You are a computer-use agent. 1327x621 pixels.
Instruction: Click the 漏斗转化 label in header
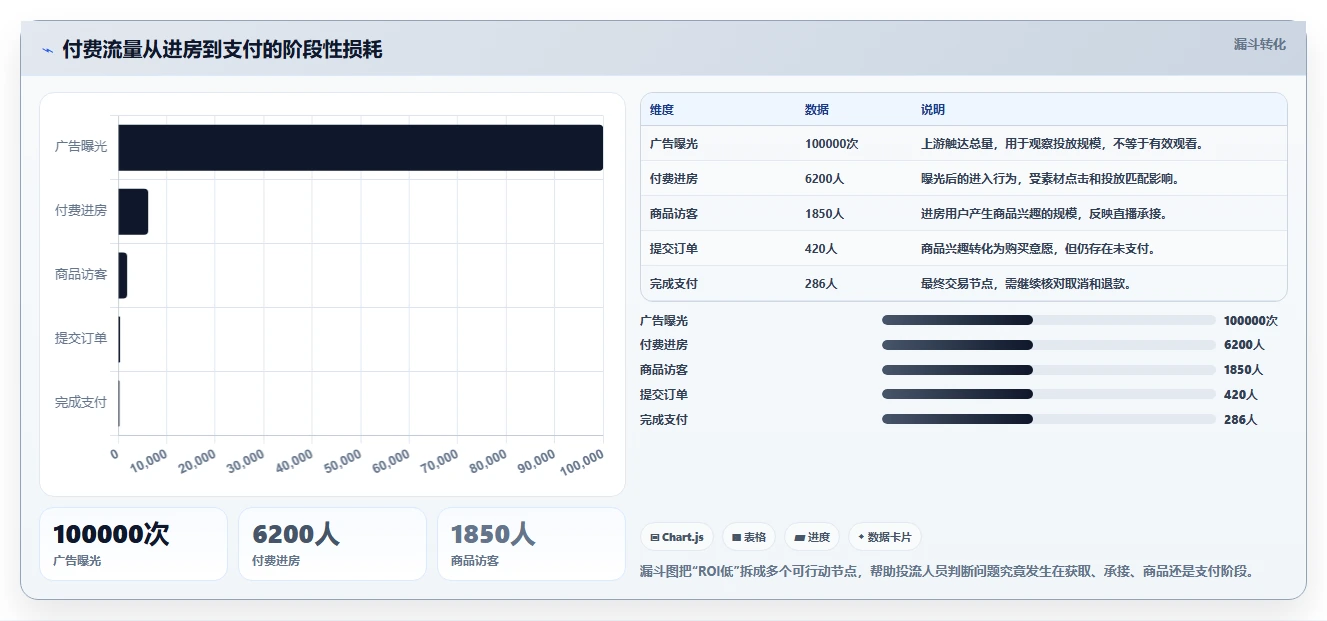coord(1259,44)
